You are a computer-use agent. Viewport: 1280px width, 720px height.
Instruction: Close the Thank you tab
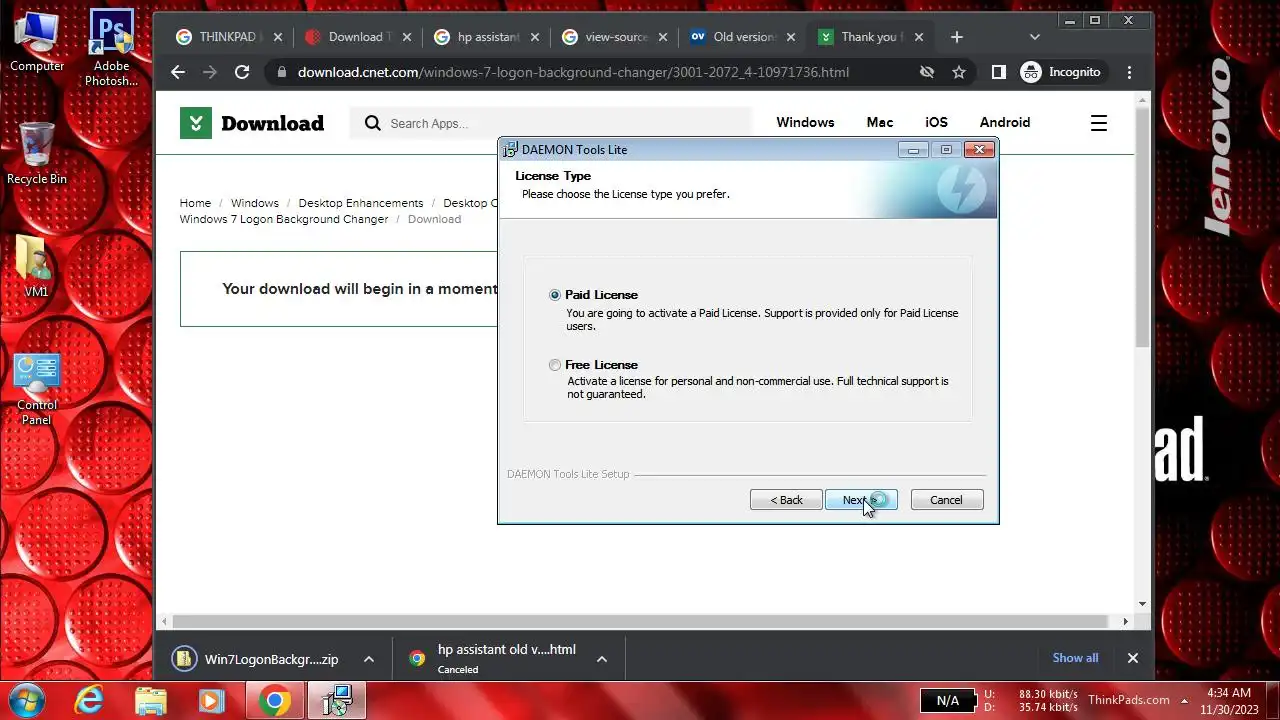click(x=918, y=37)
